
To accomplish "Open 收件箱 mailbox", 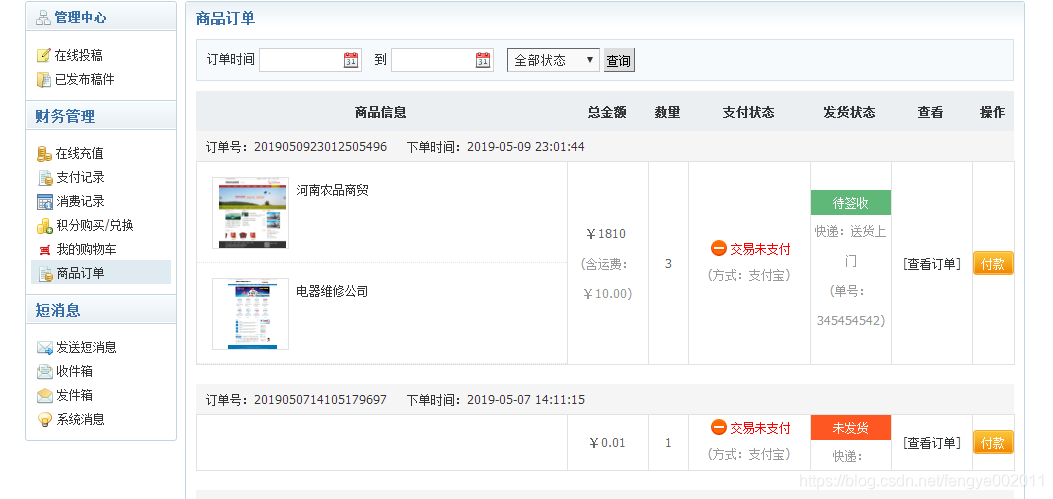I will coord(74,371).
